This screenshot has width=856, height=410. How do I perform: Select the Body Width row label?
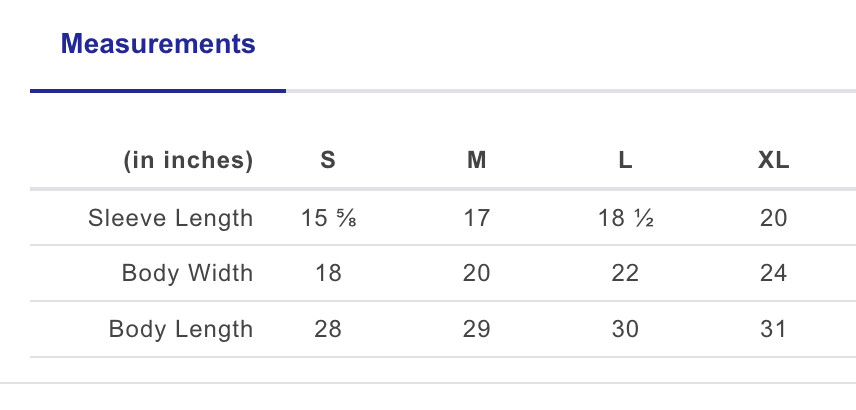click(188, 273)
